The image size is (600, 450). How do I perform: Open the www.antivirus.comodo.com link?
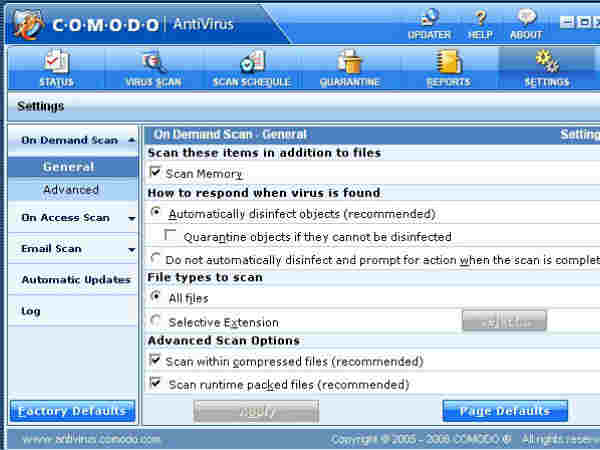point(91,439)
